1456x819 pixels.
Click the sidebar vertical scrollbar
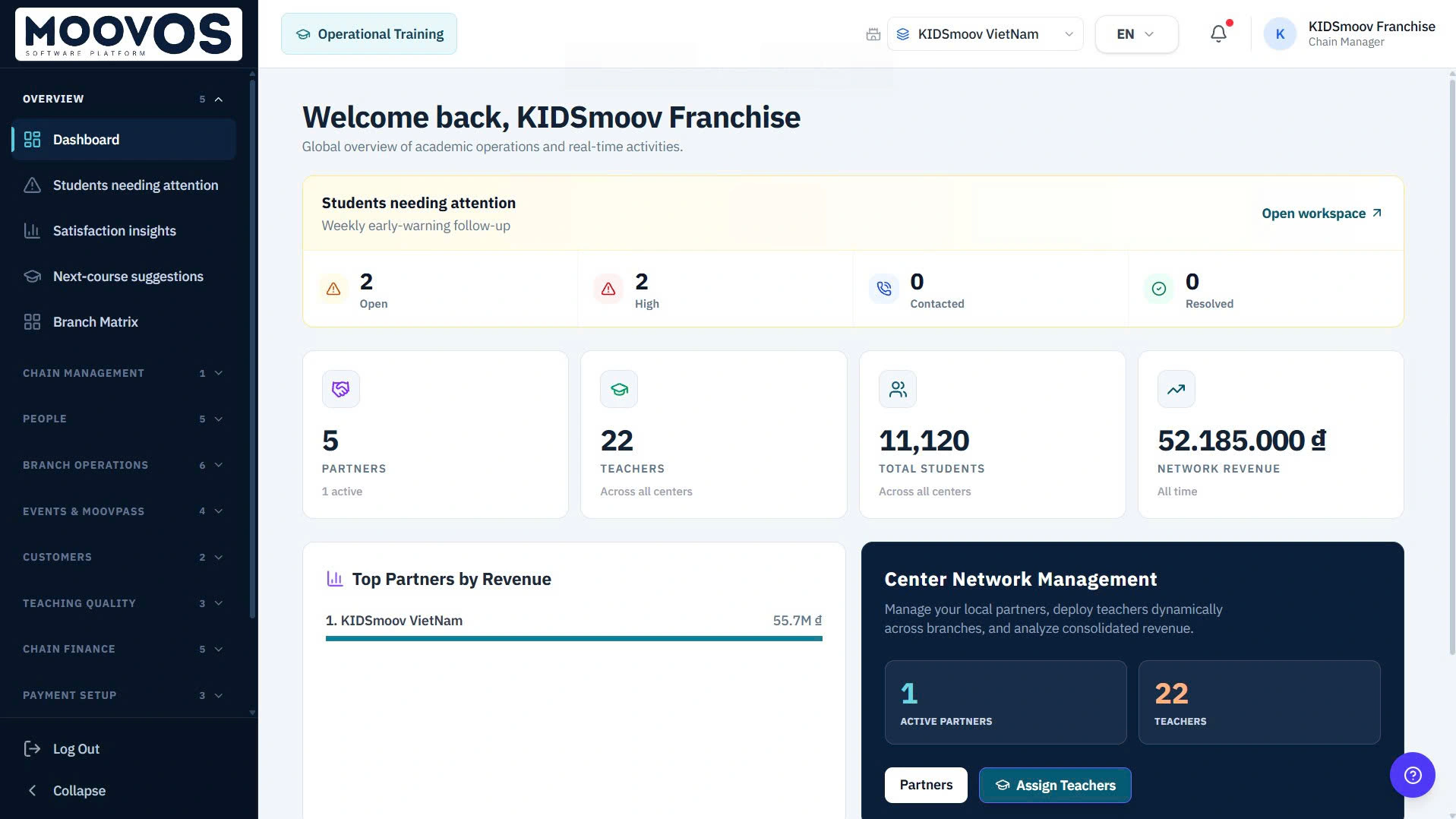pos(252,349)
